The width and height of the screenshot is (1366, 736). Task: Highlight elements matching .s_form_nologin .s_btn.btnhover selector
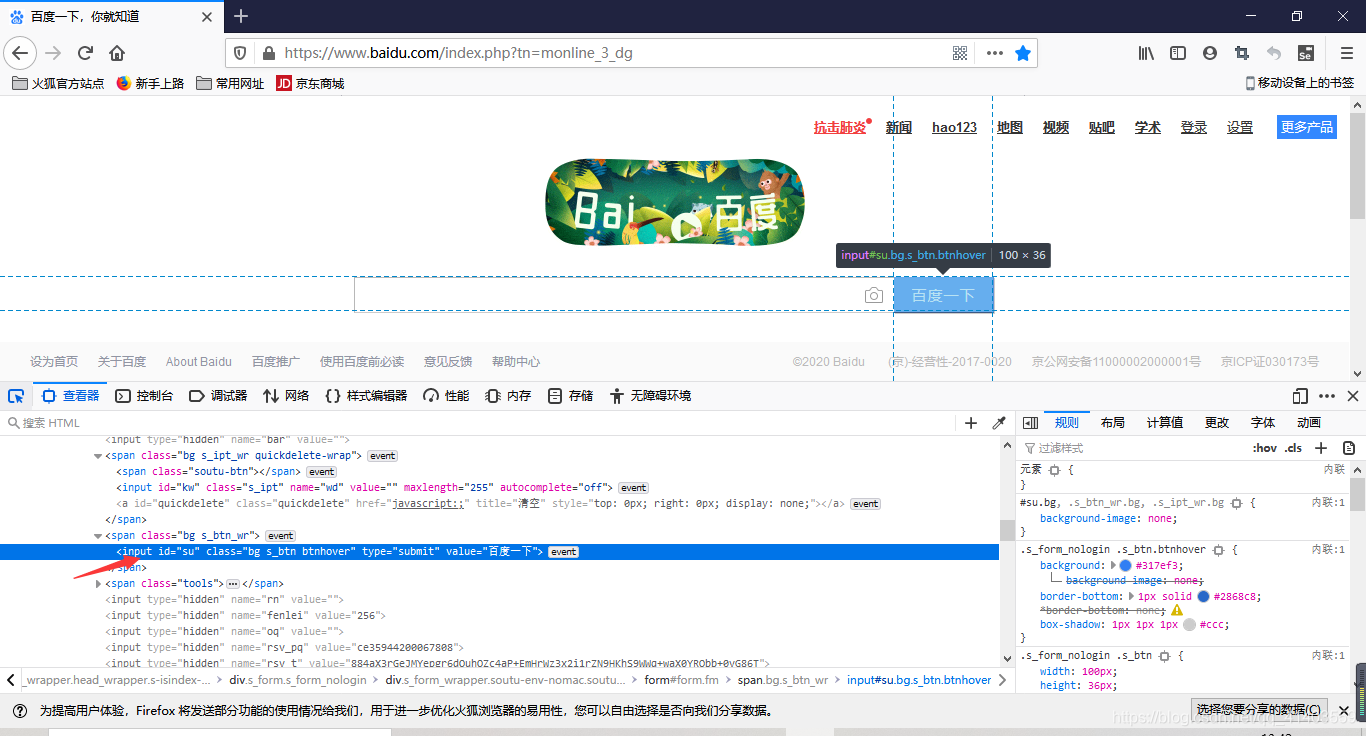click(1218, 550)
